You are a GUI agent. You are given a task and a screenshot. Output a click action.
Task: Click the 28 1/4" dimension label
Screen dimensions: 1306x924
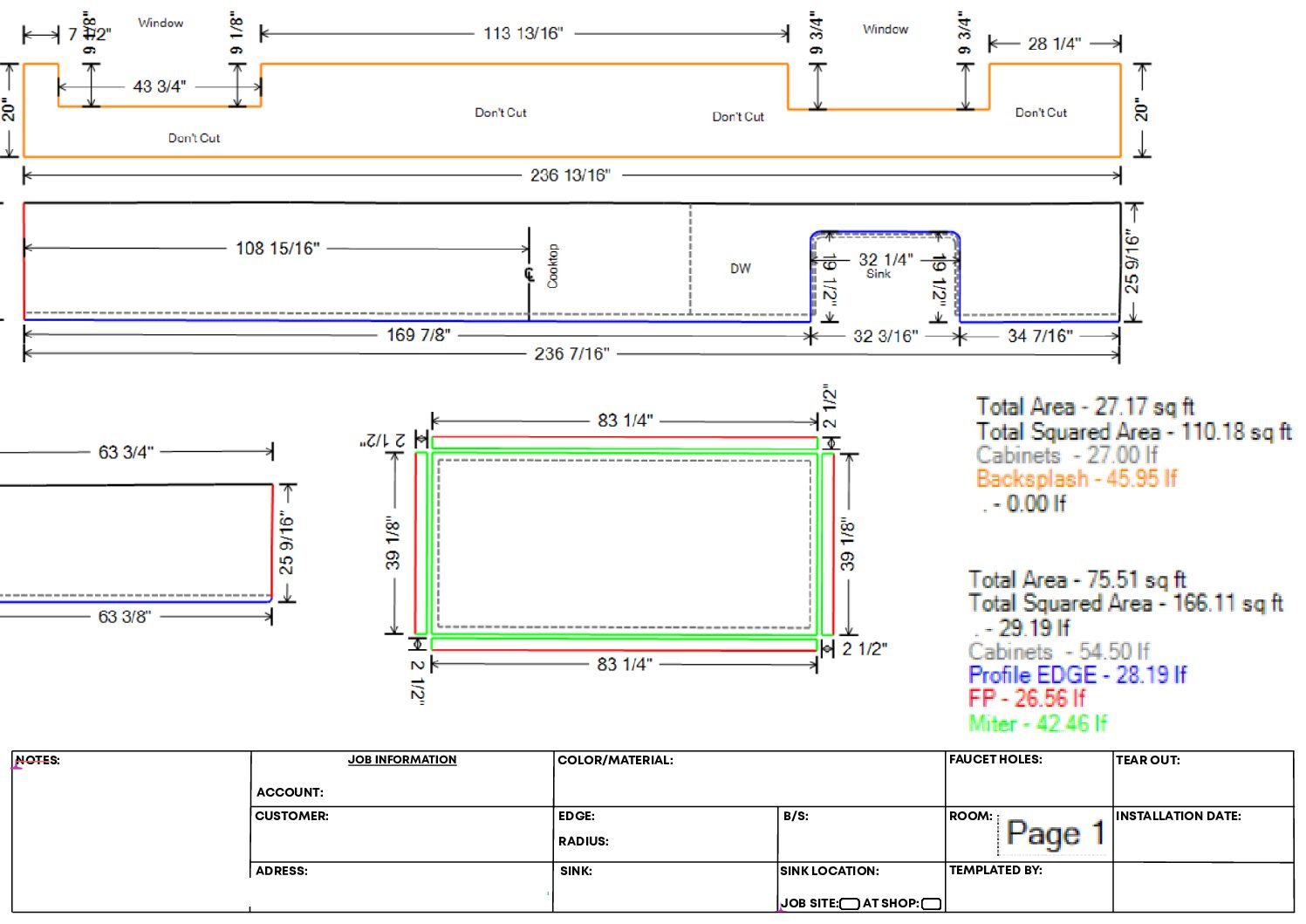(1054, 44)
